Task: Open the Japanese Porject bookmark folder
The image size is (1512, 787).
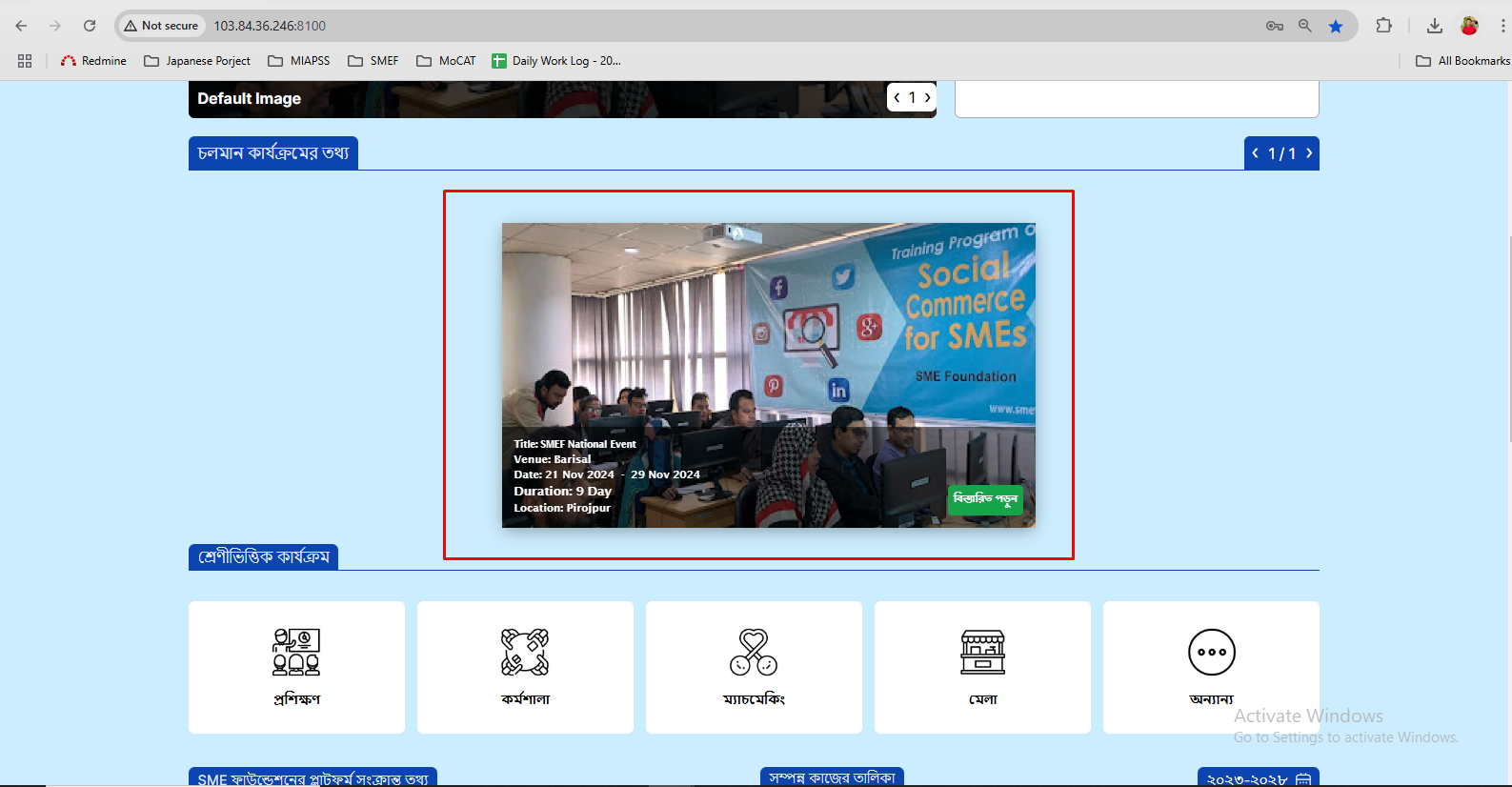Action: pyautogui.click(x=197, y=61)
